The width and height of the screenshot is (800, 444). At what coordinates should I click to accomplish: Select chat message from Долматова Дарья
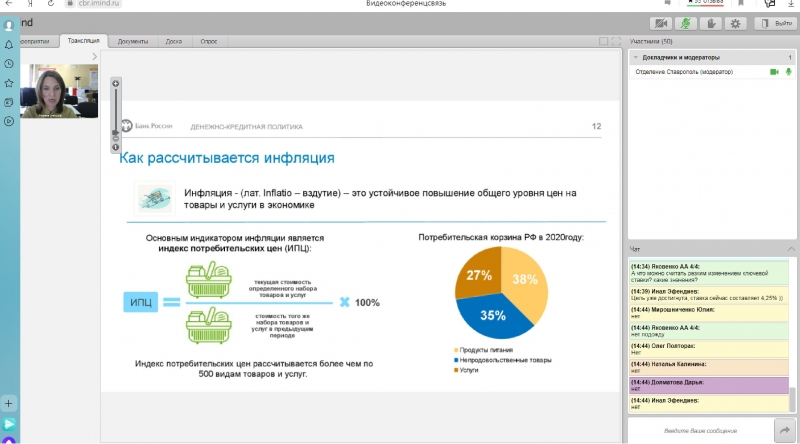709,385
